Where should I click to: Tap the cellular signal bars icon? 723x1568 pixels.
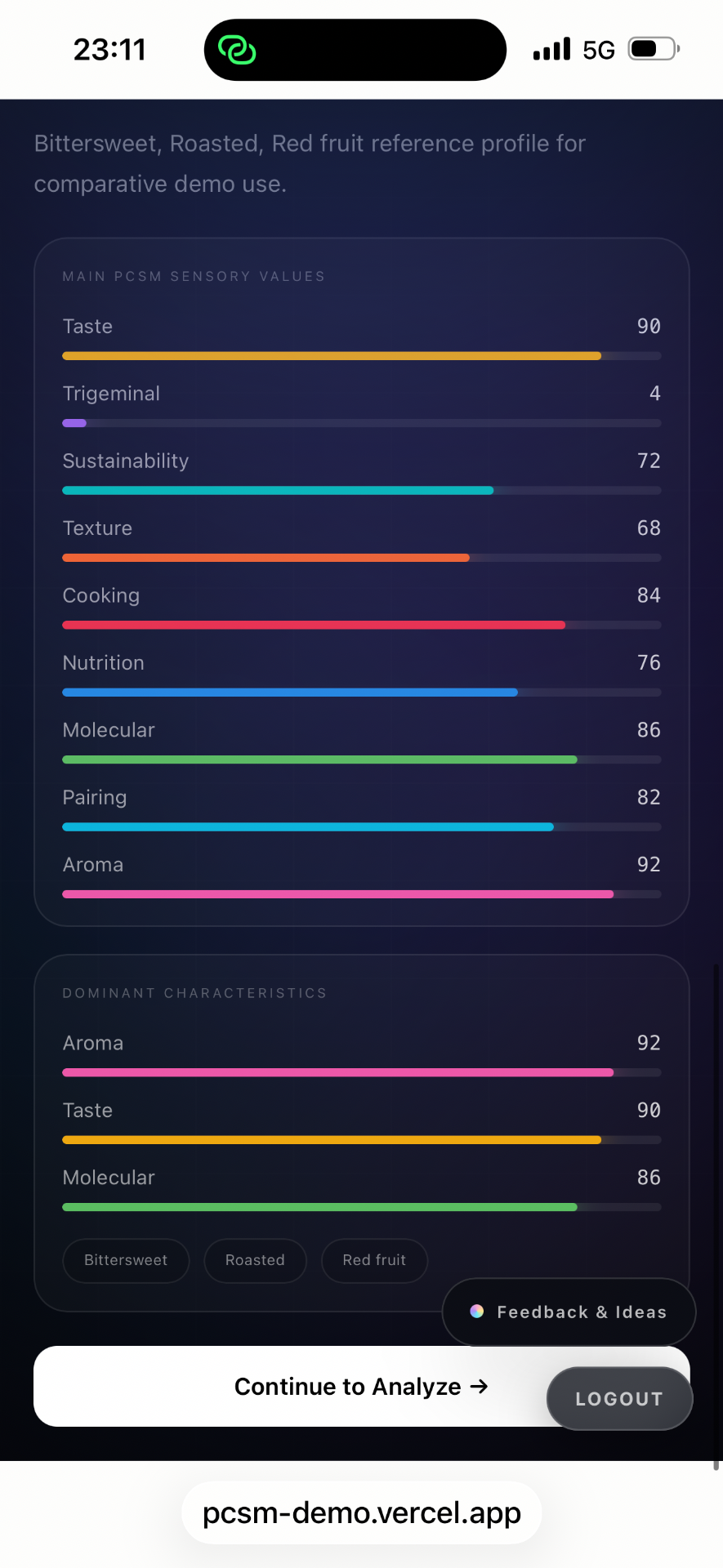pos(551,49)
